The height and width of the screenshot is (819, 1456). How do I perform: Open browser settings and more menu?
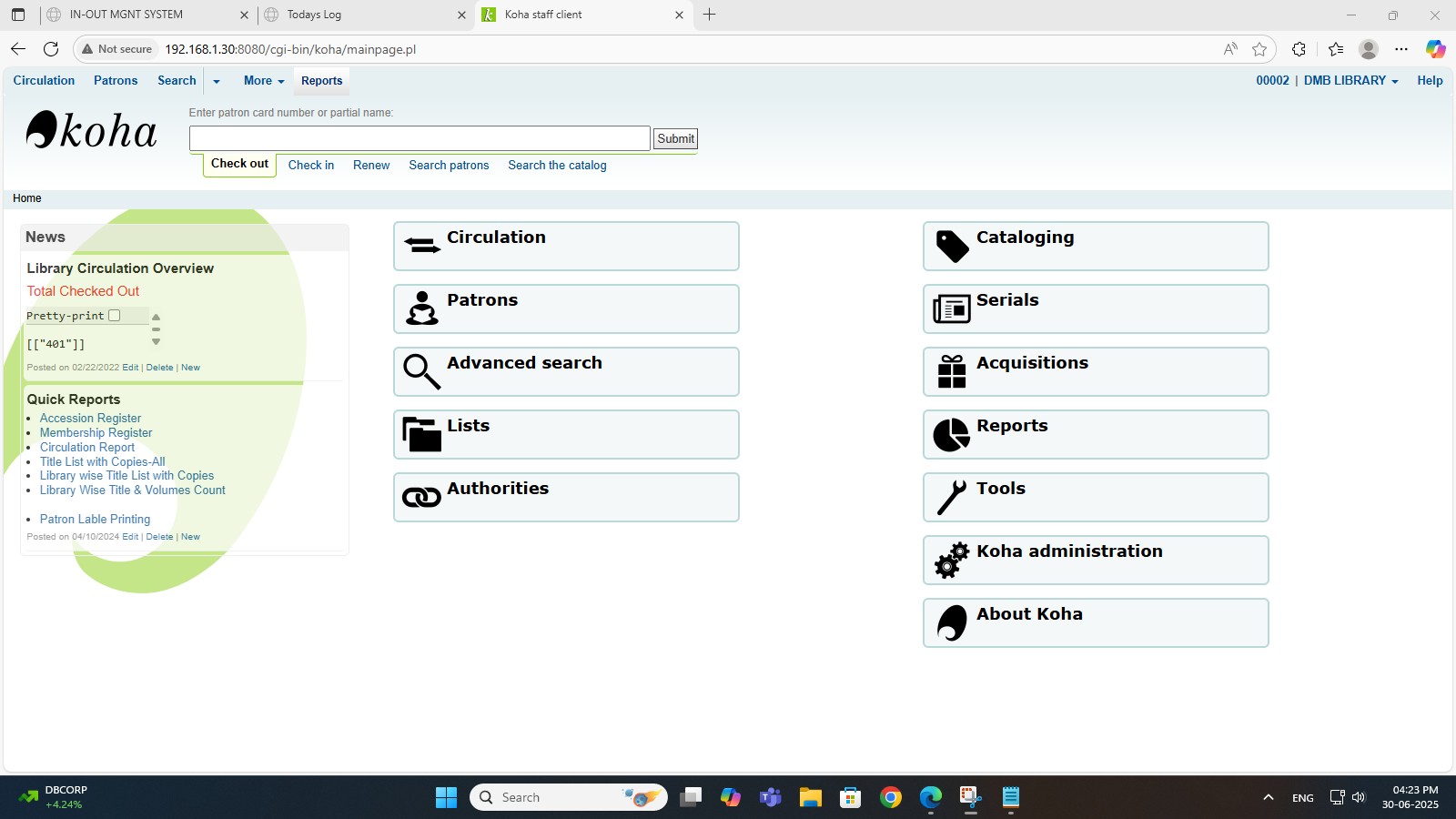pos(1401,49)
